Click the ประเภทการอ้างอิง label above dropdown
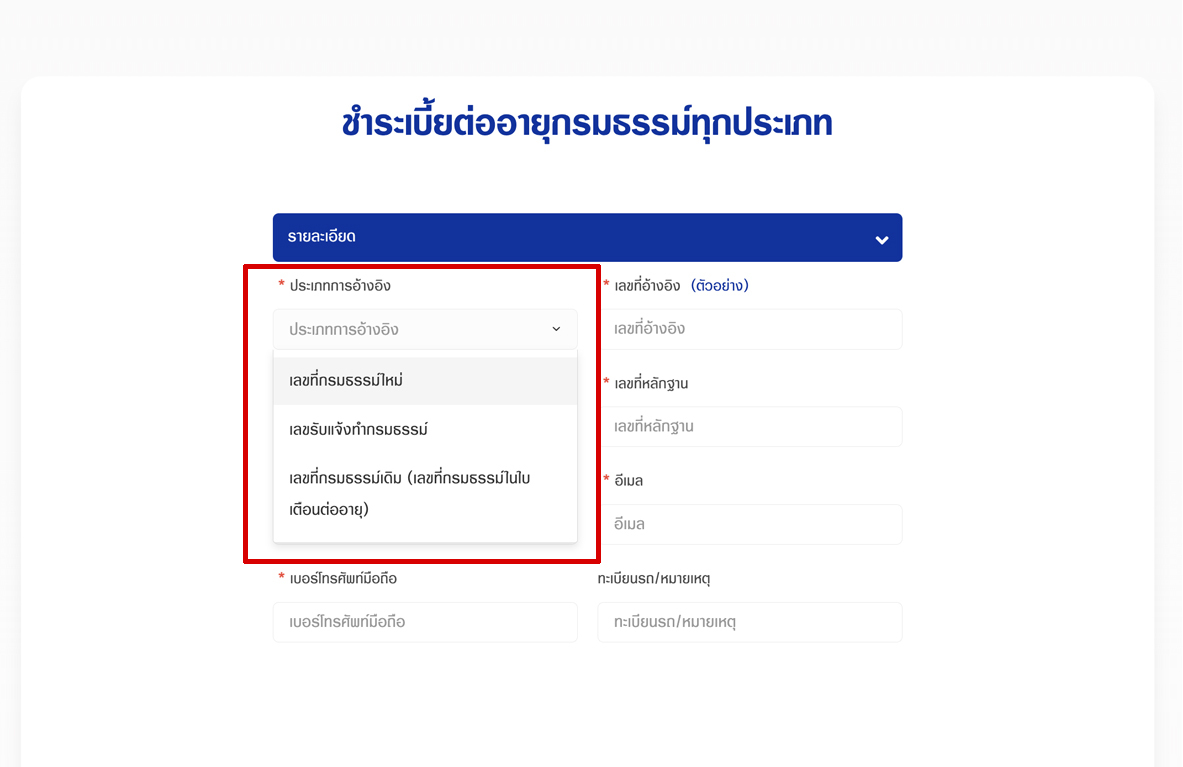The width and height of the screenshot is (1183, 767). click(x=340, y=286)
